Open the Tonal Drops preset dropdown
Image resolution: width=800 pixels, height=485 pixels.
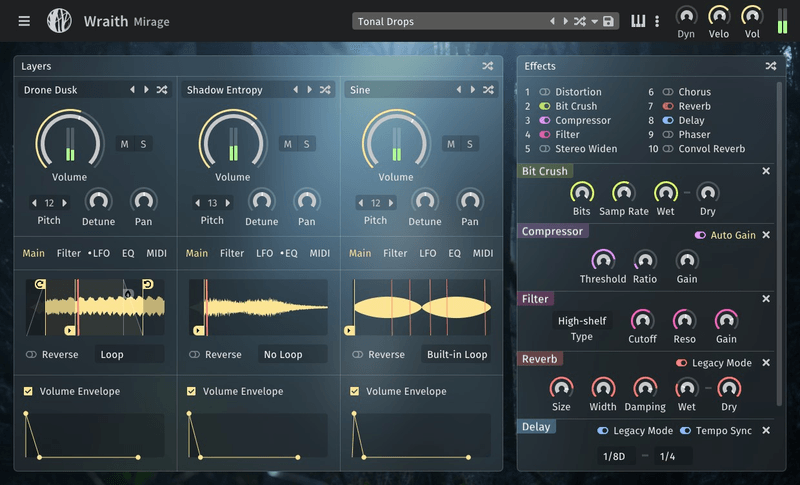450,22
